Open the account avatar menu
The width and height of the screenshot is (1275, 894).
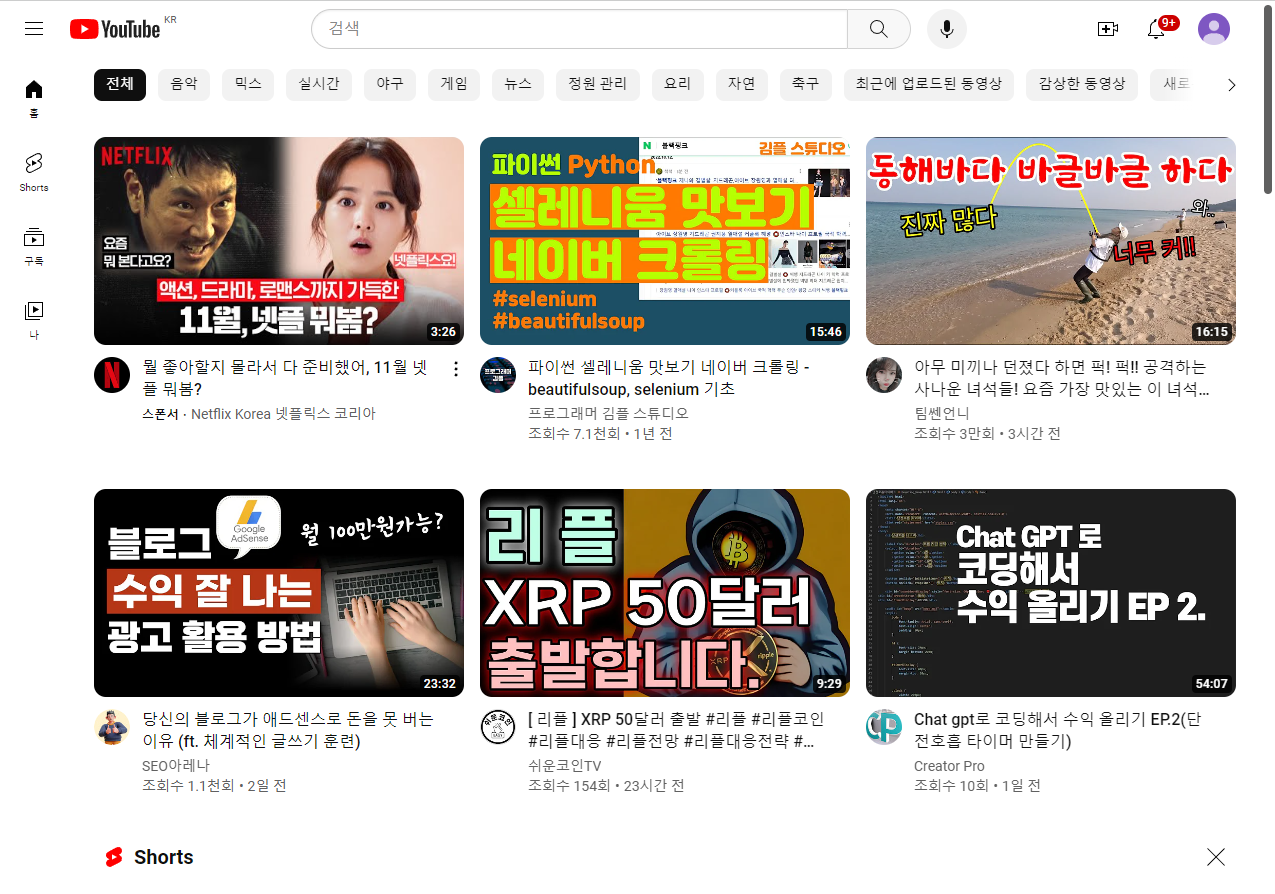[1213, 29]
